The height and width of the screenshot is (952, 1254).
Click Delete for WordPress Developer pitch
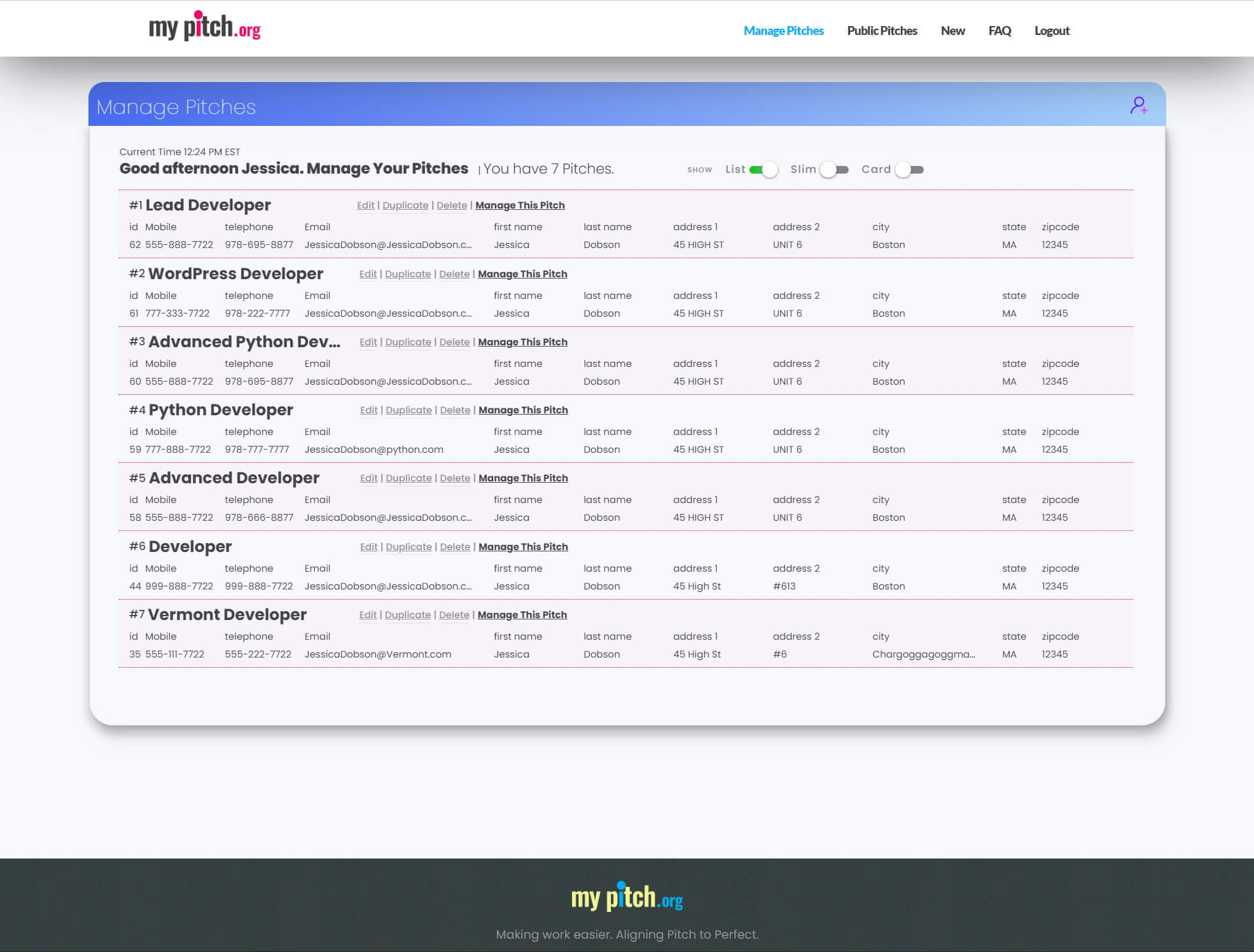tap(453, 274)
